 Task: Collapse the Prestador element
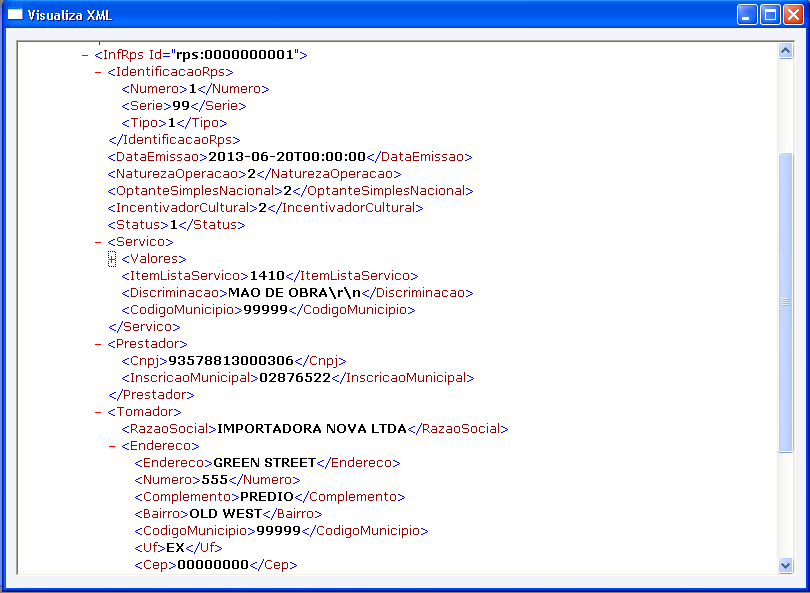(x=98, y=344)
